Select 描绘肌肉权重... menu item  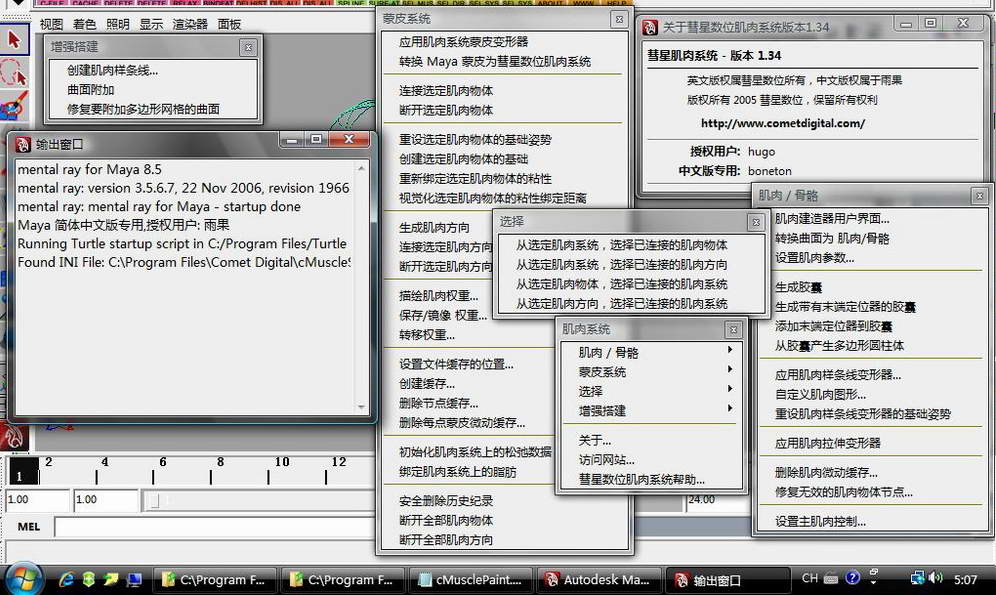point(438,296)
